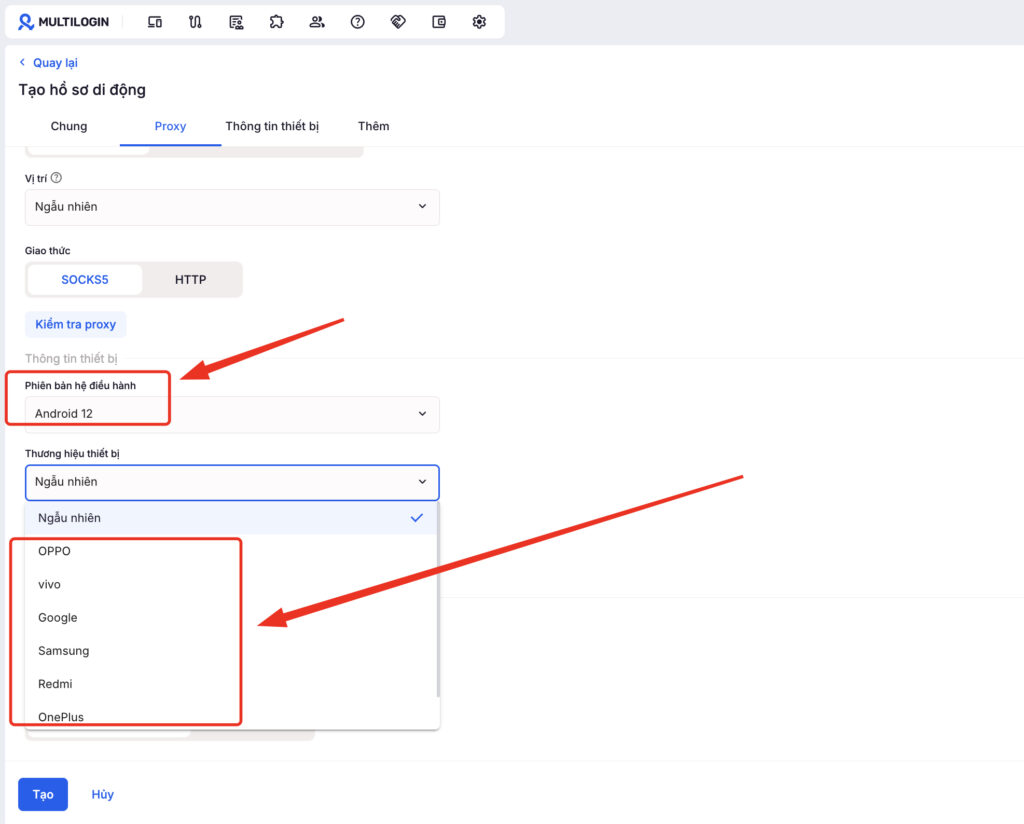Select SOCKS5 as the proxy protocol

(84, 279)
